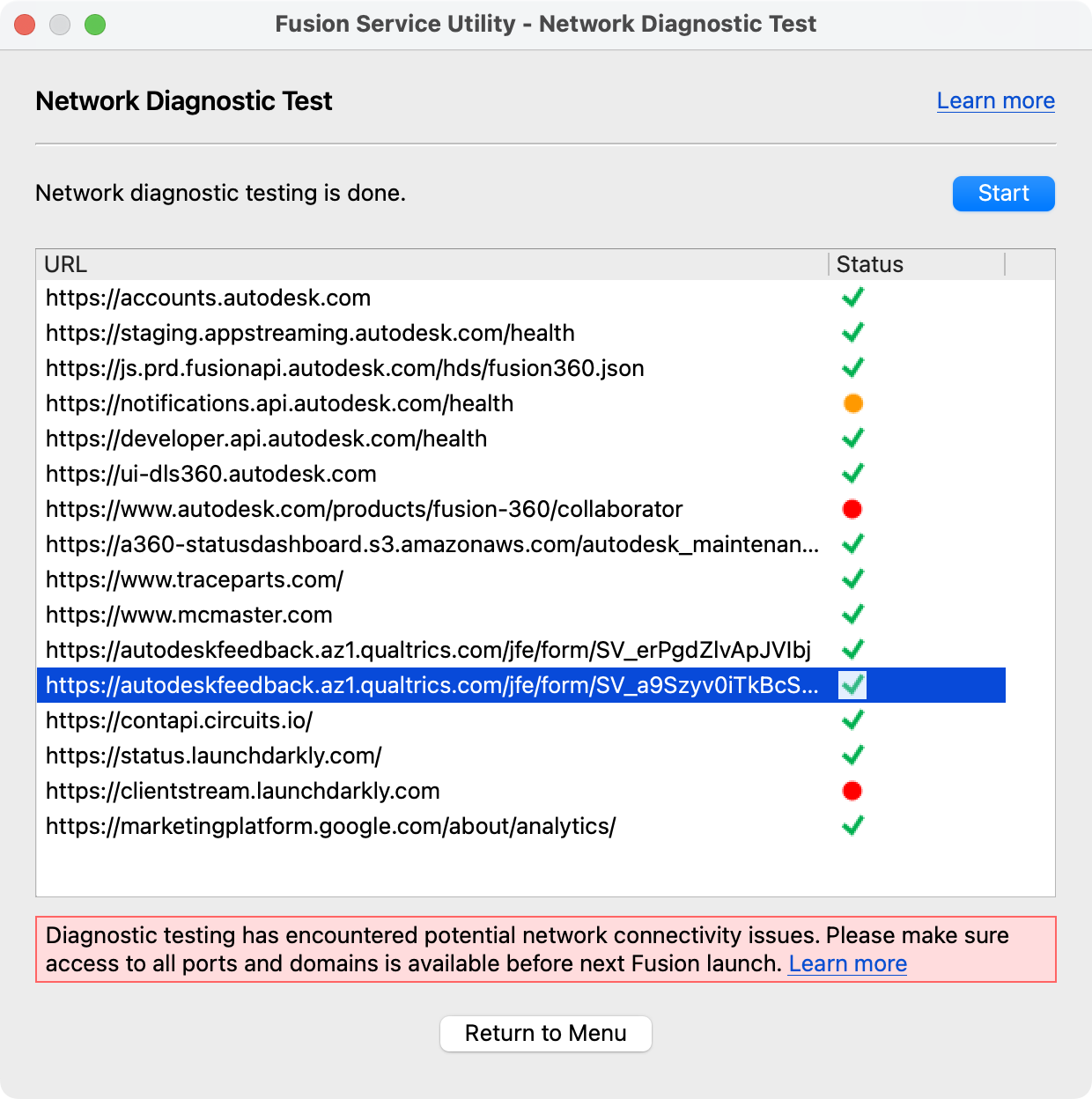Select js.prd.fusionapi.autodesk.com/hds/fusion360.json URL
This screenshot has width=1092, height=1099.
pos(345,369)
